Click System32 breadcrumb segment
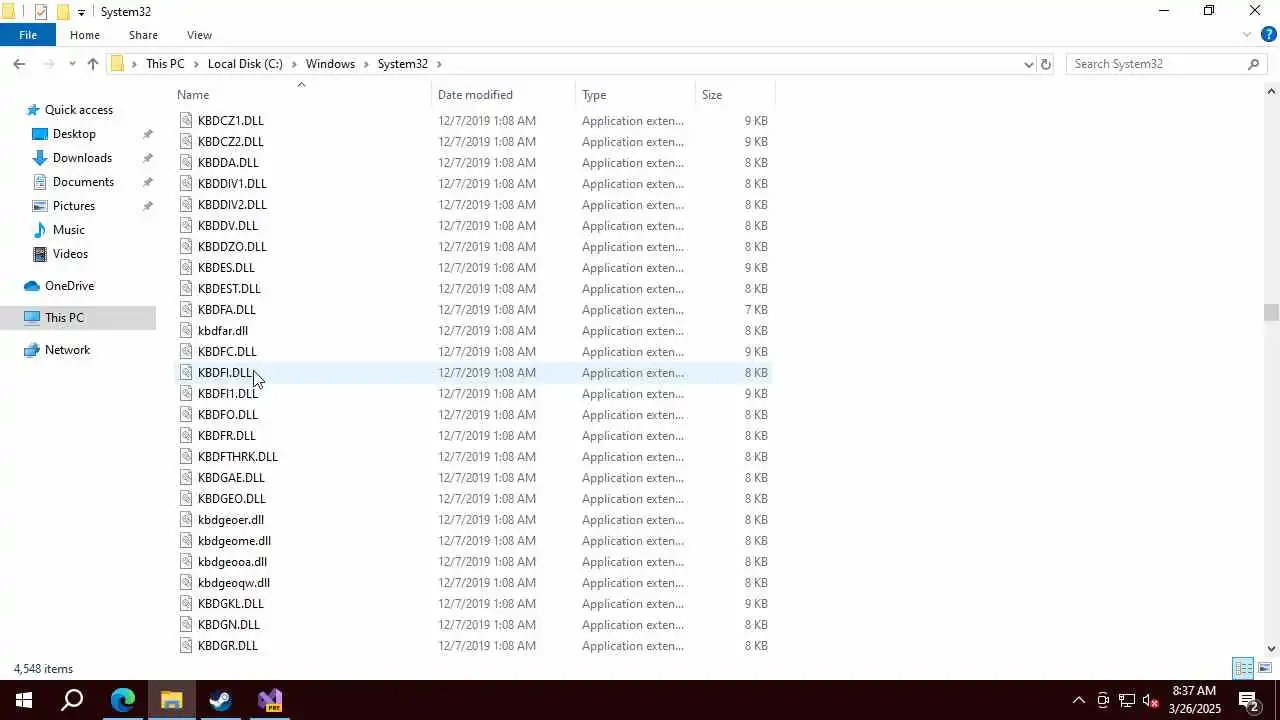1280x720 pixels. [x=402, y=64]
